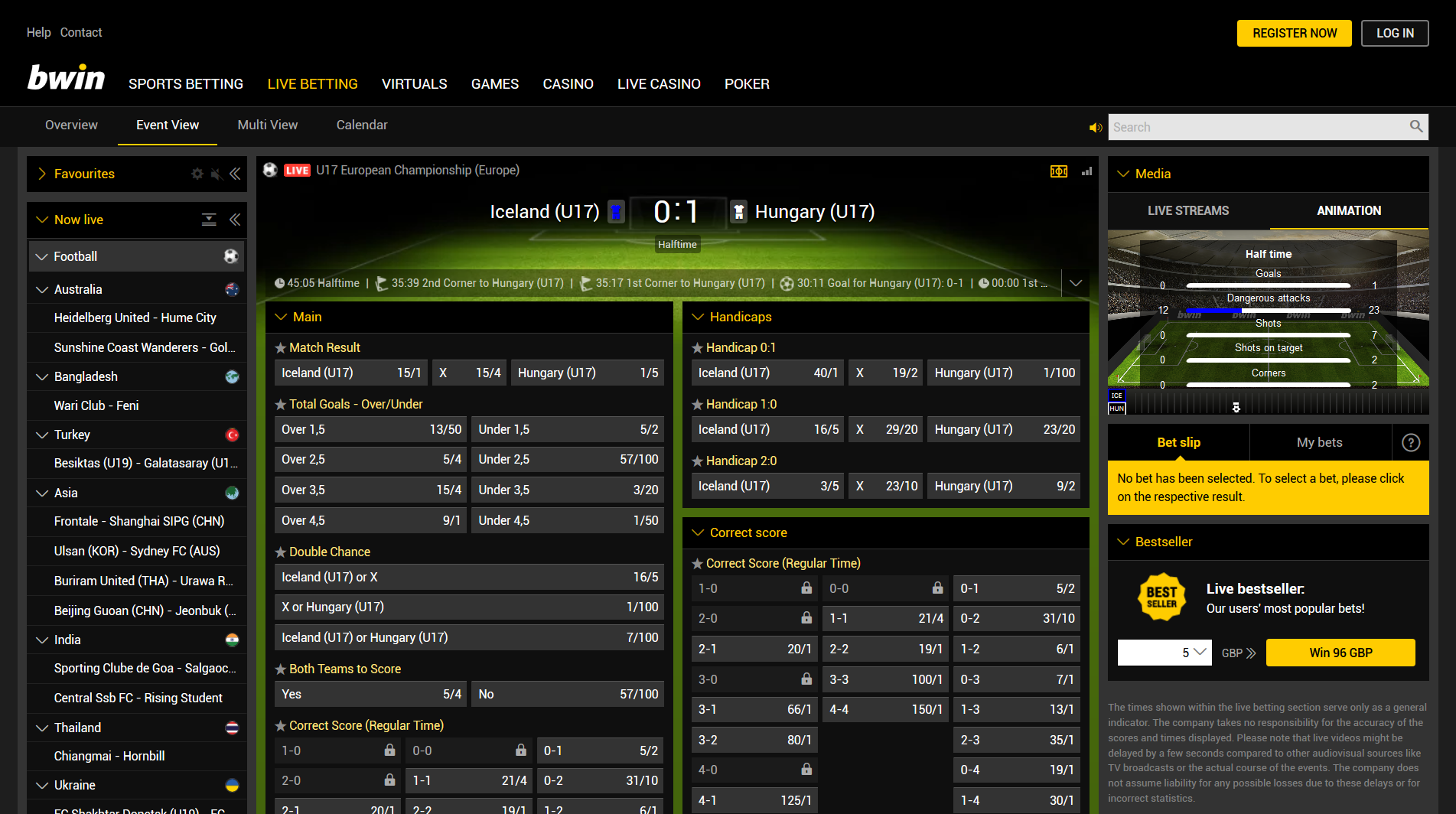Select Under 3,5 goals at 3/20
1456x814 pixels.
[x=568, y=490]
